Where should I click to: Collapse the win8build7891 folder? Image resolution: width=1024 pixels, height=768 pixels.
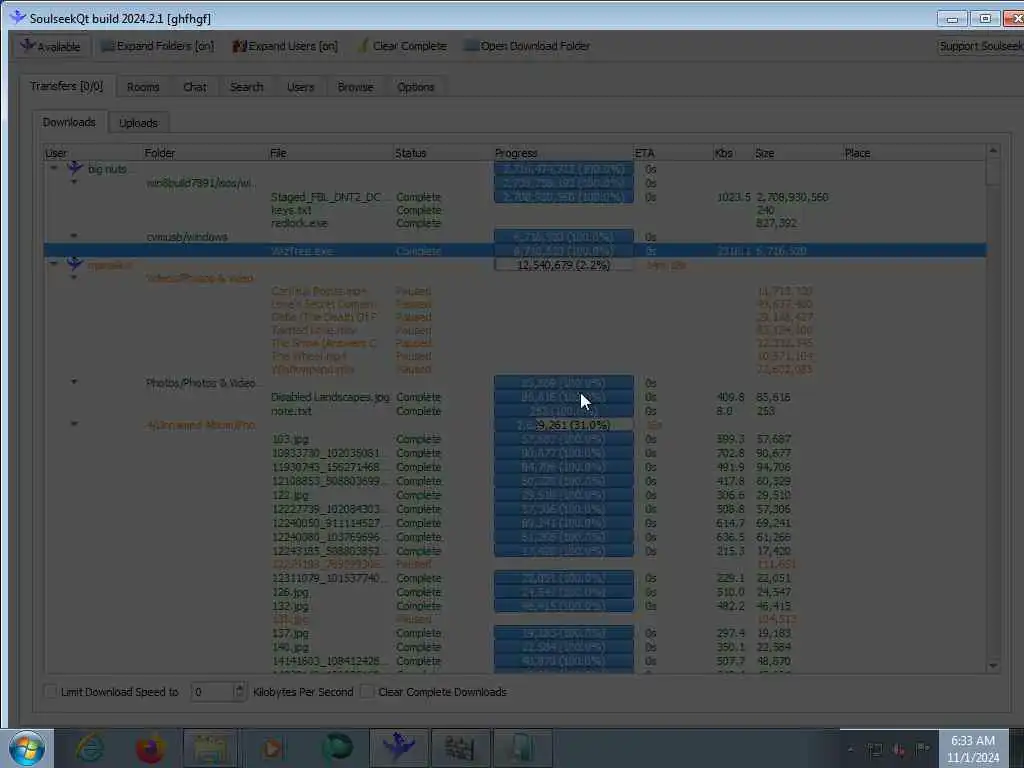[x=74, y=182]
